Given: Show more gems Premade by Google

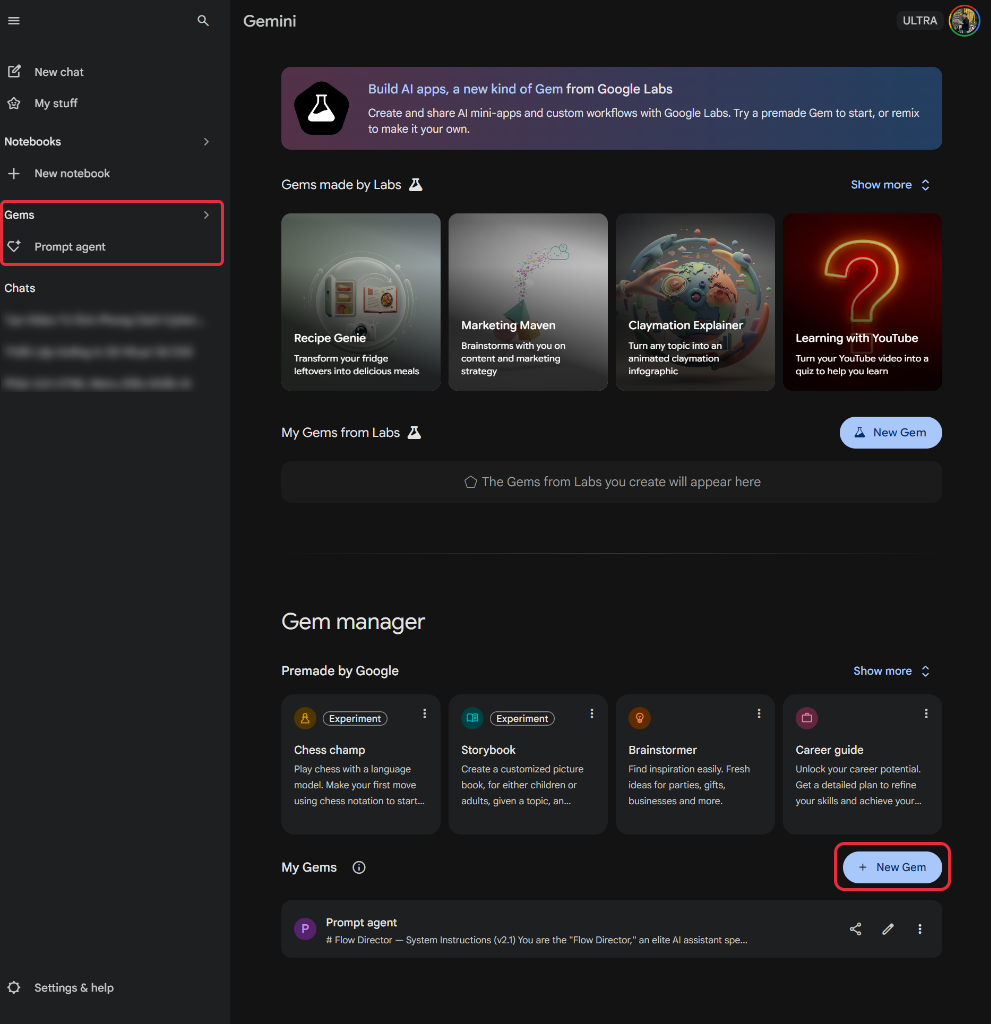Looking at the screenshot, I should click(891, 671).
